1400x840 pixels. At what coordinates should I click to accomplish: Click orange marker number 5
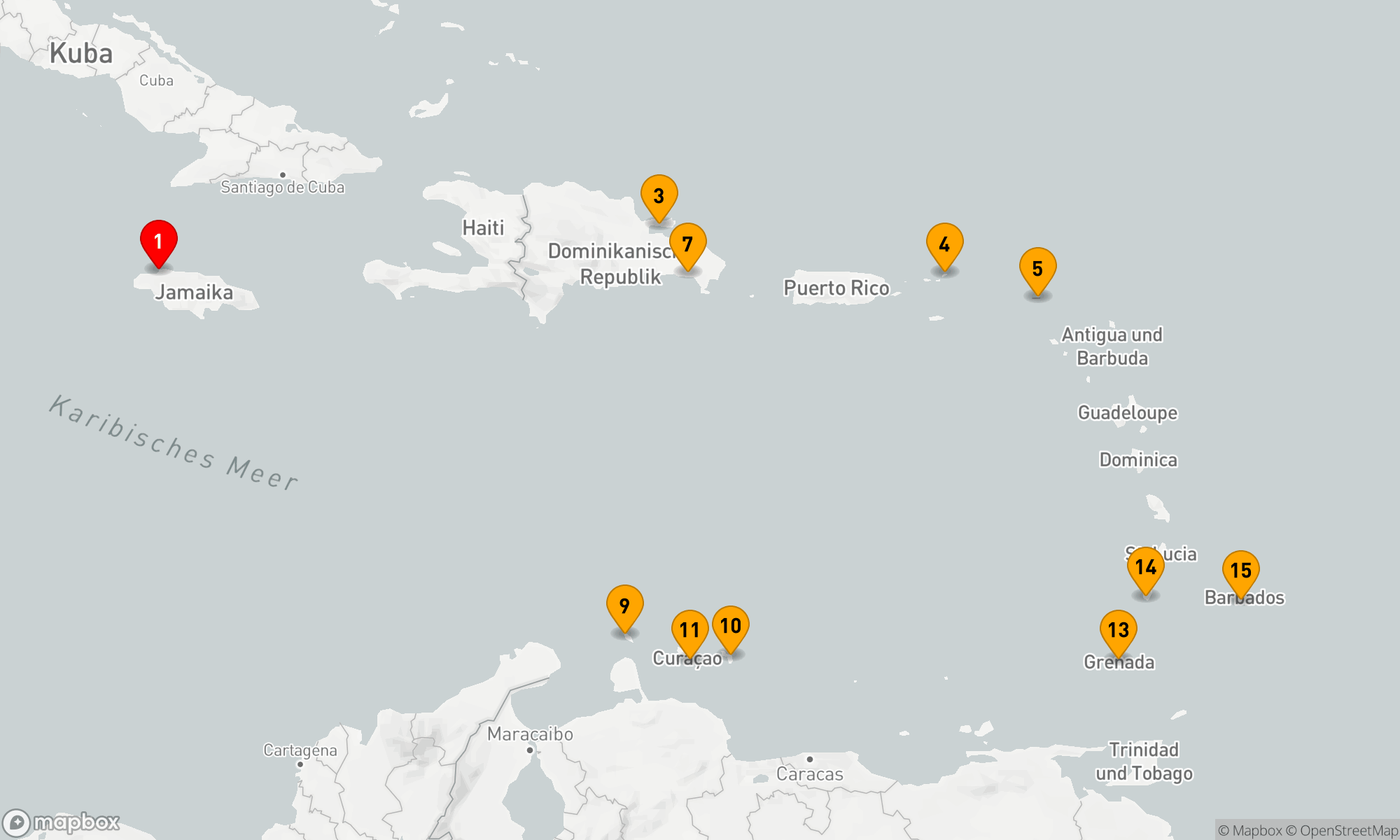coord(1037,267)
